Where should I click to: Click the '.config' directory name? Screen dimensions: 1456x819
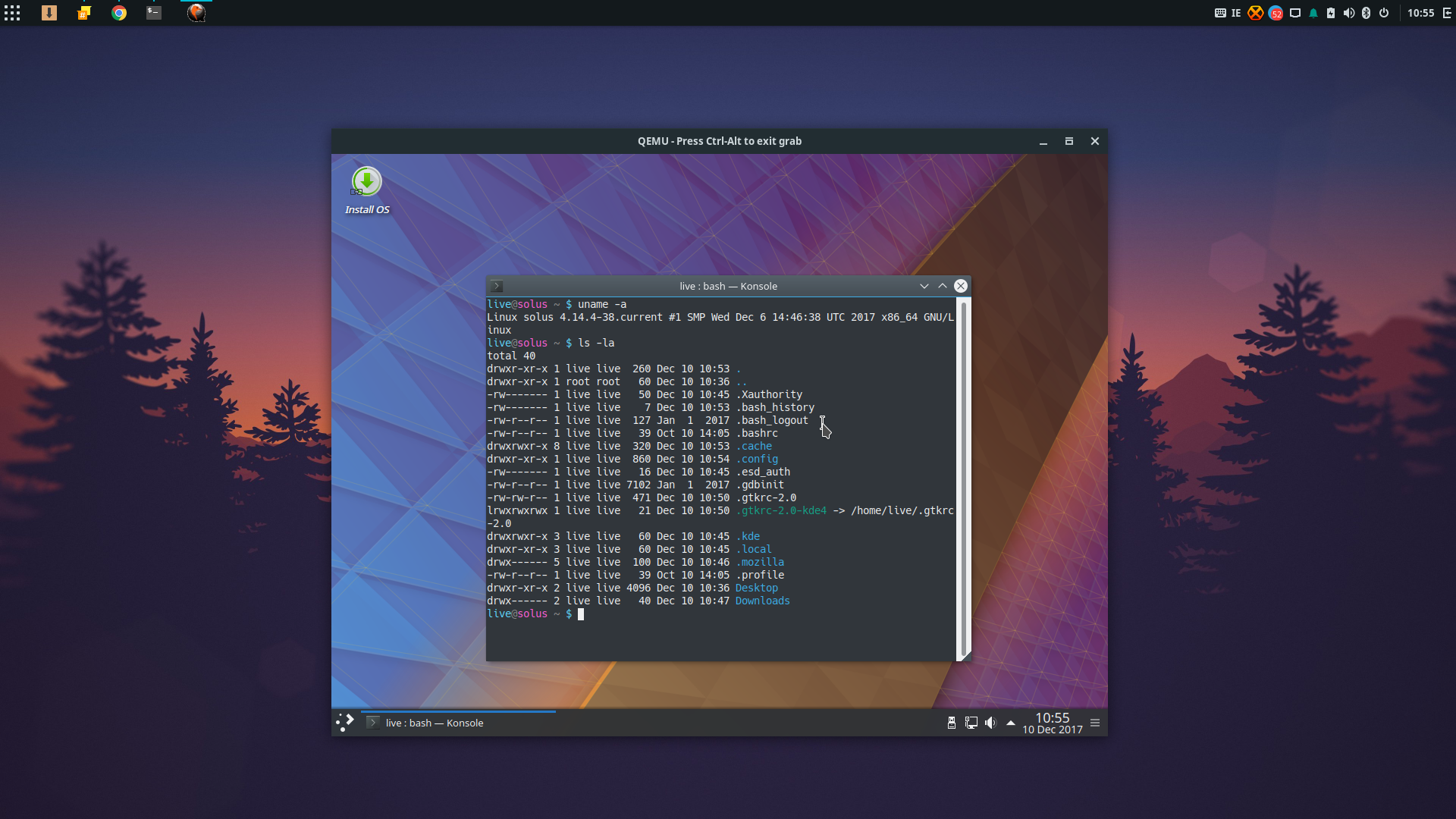tap(757, 459)
